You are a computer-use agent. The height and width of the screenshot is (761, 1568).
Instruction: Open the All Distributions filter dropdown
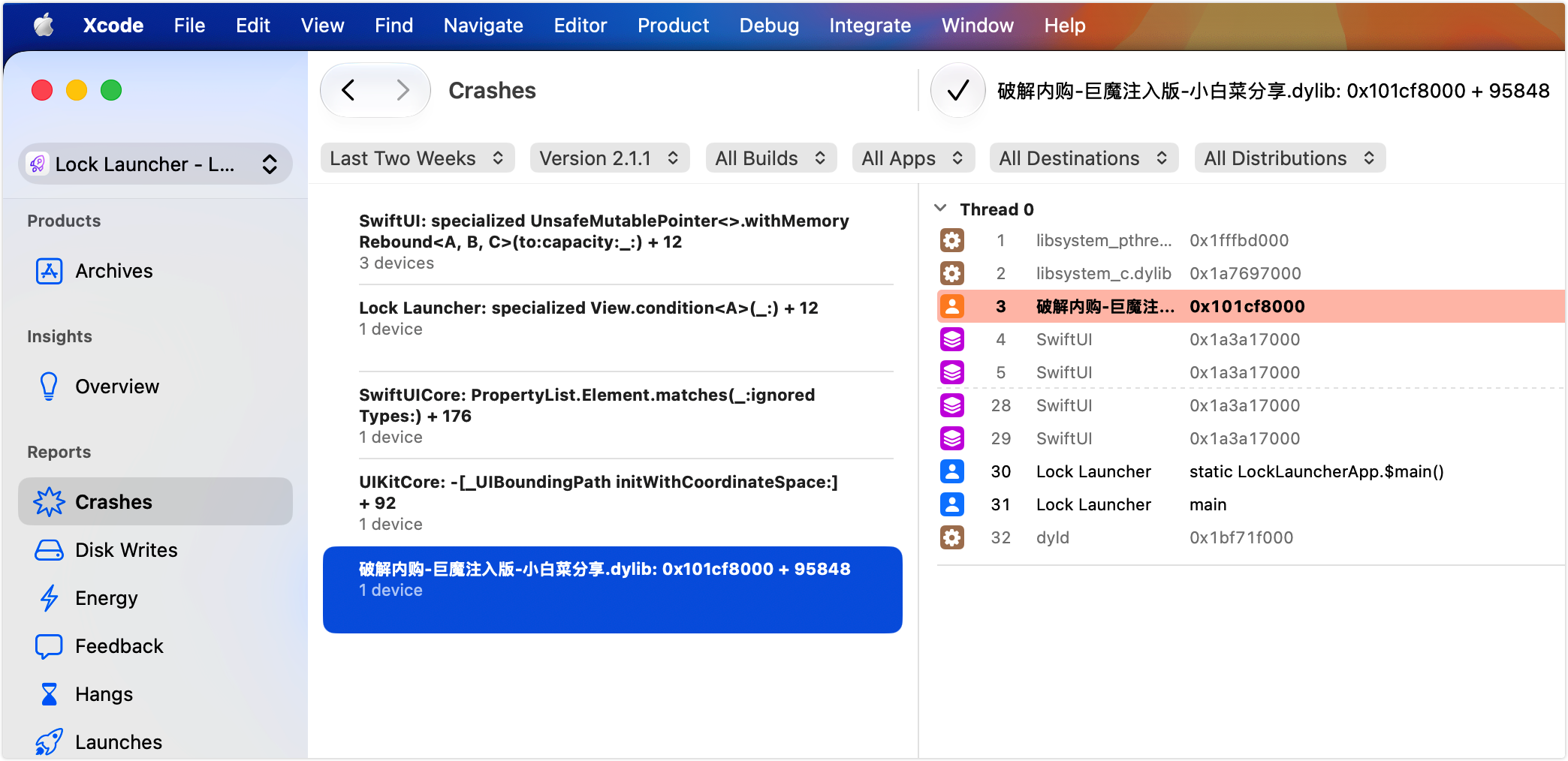tap(1290, 158)
